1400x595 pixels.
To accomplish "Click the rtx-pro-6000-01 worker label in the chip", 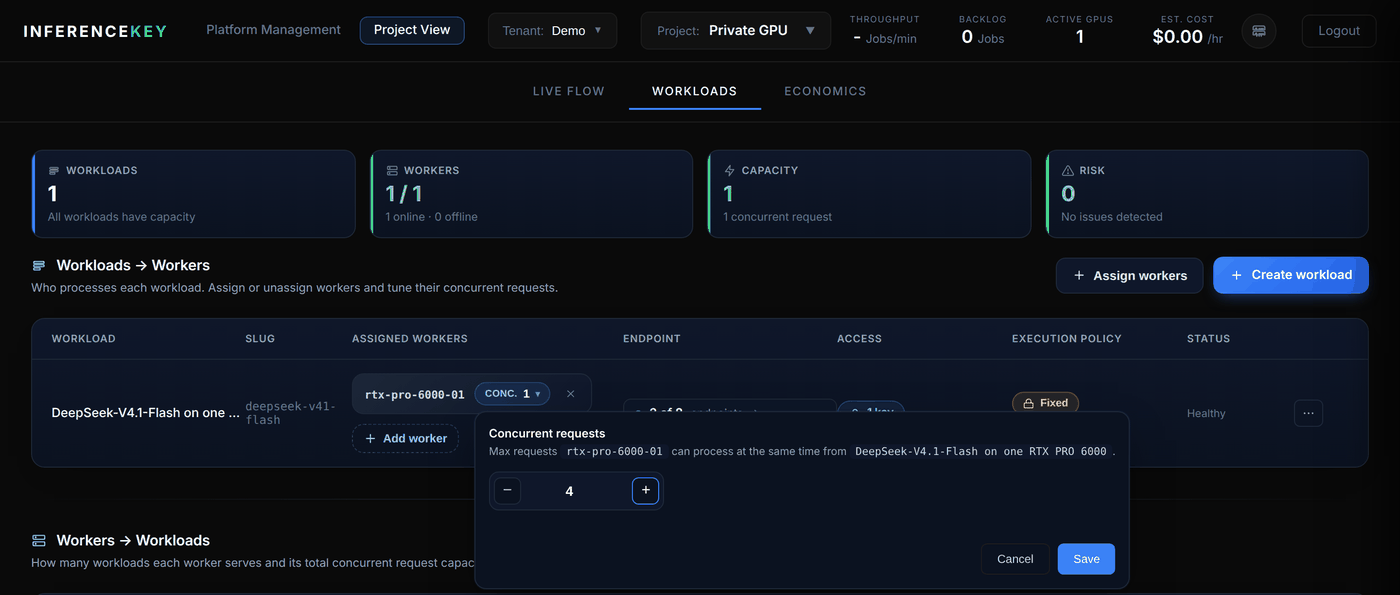I will [414, 394].
